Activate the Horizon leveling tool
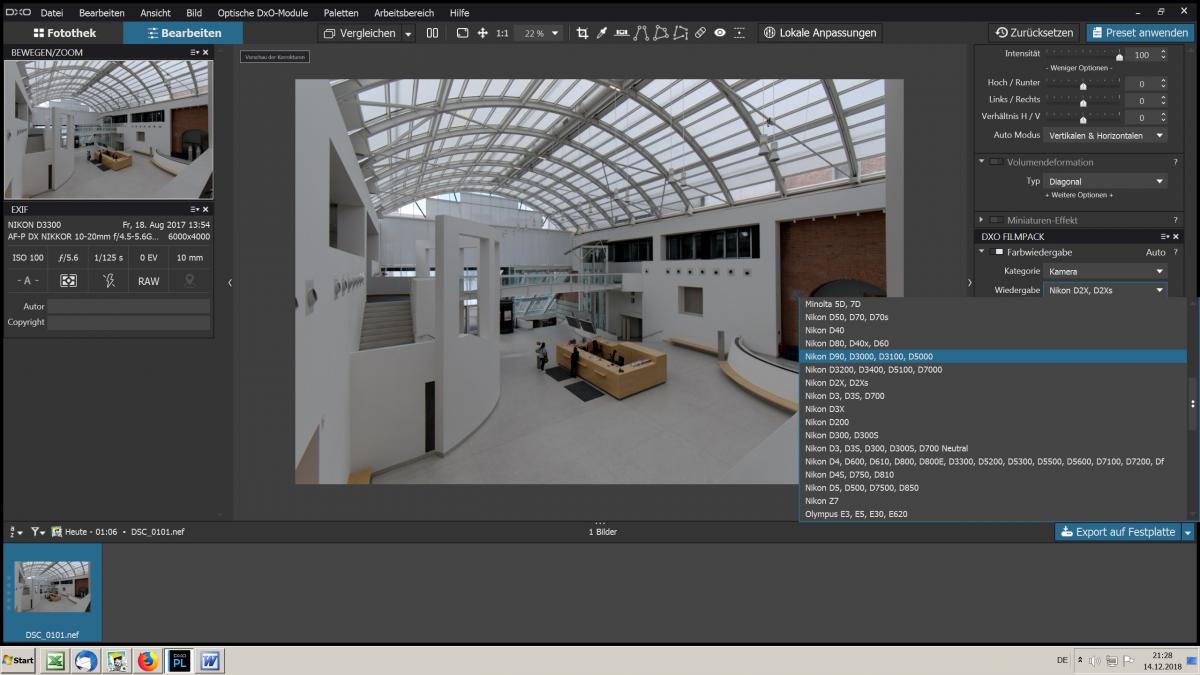This screenshot has width=1200, height=675. [622, 33]
